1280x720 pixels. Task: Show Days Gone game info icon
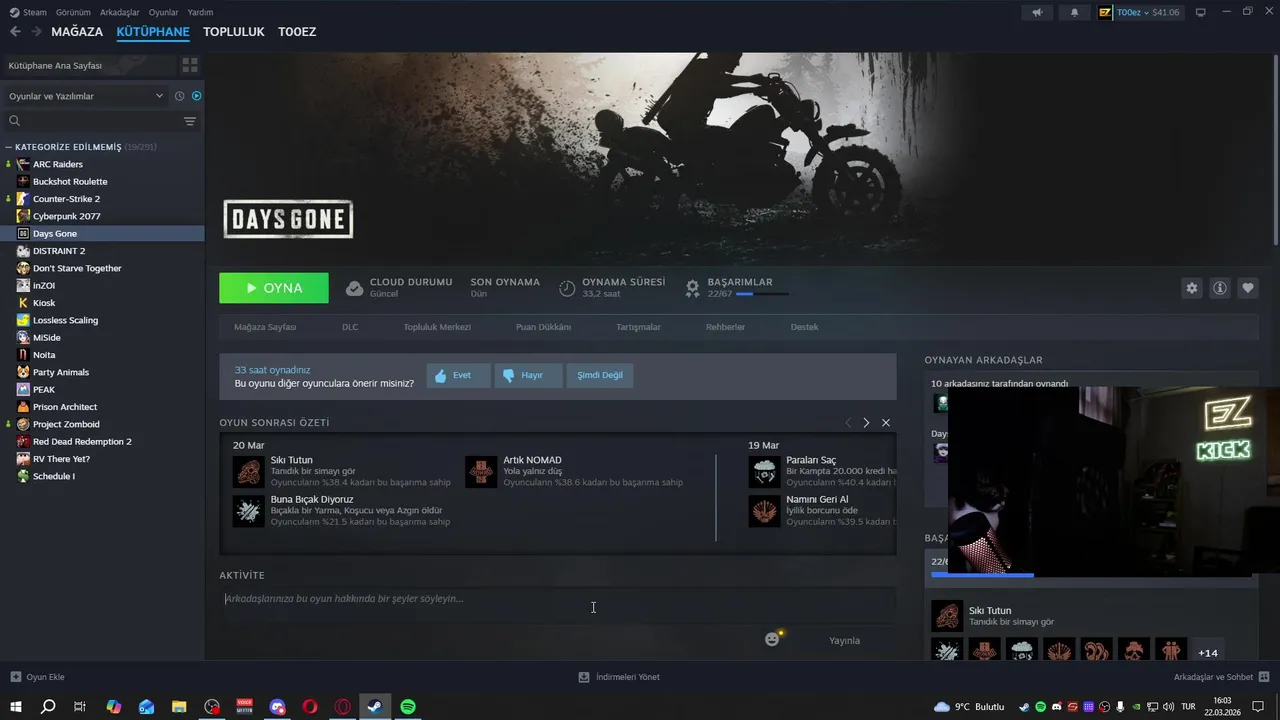pyautogui.click(x=1220, y=288)
